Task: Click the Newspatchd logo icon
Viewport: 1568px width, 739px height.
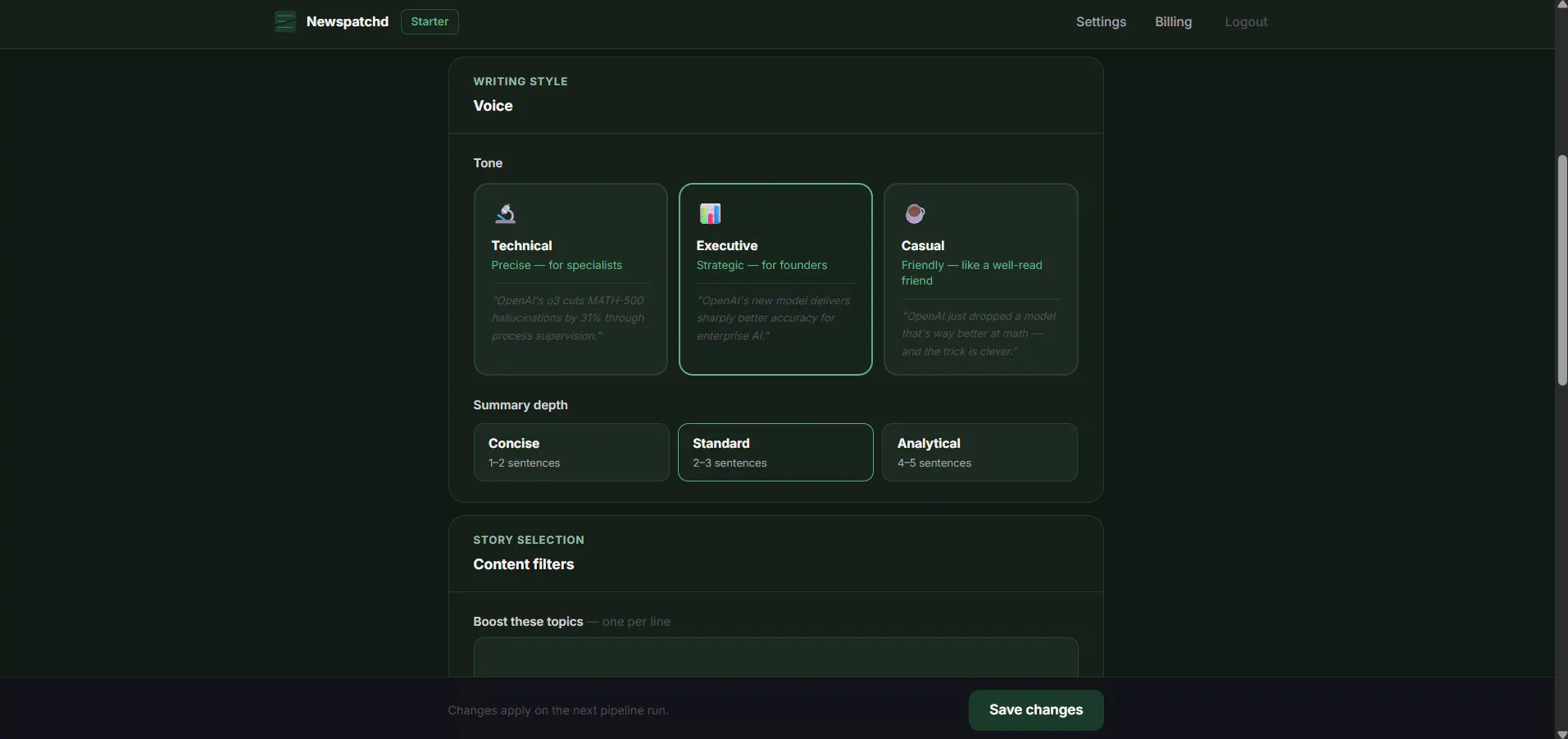Action: [285, 21]
